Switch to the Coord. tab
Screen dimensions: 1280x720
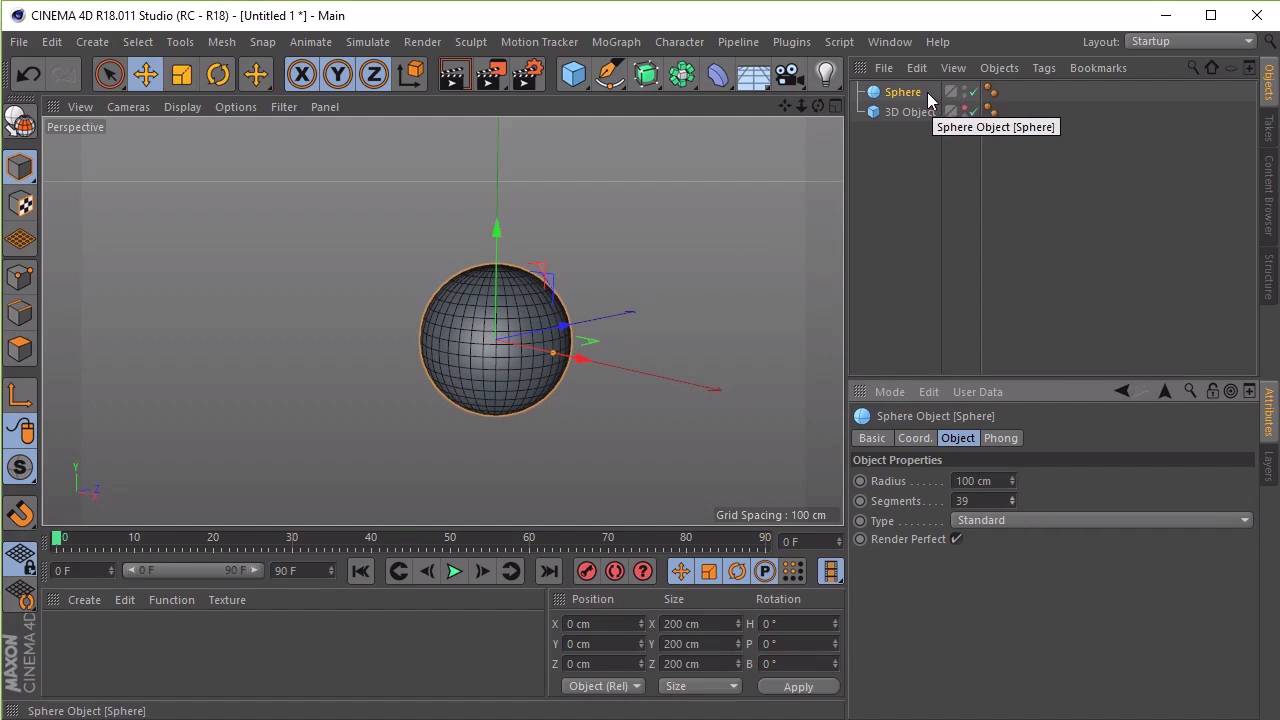pyautogui.click(x=915, y=438)
